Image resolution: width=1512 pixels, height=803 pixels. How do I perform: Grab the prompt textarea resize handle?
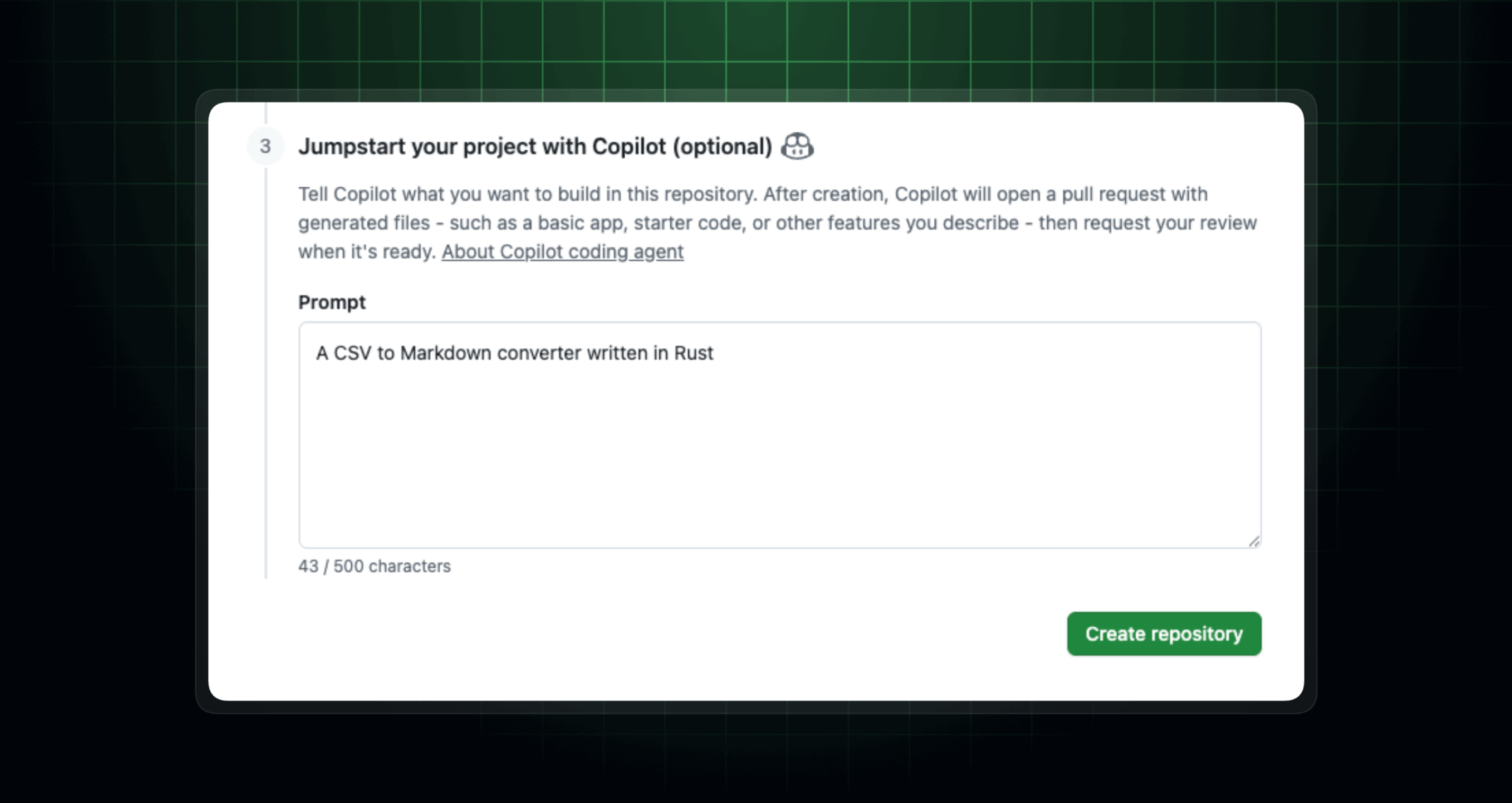coord(1253,541)
